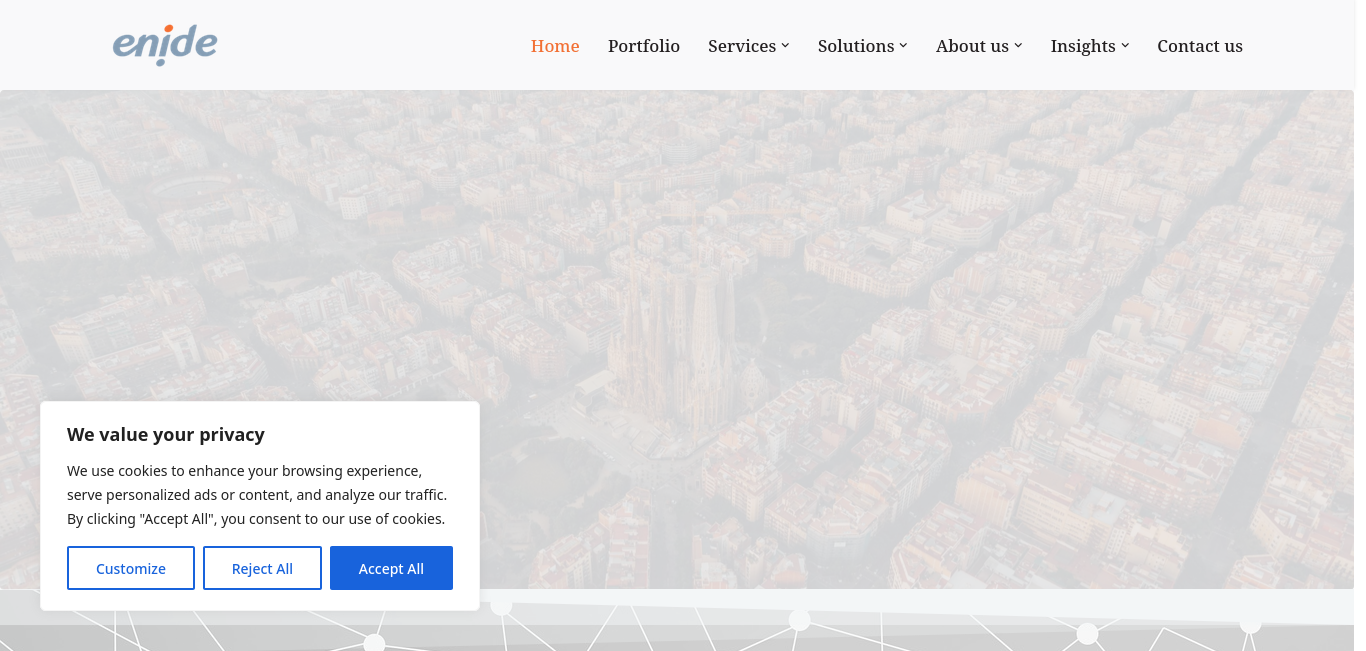Click Reject All cookies button
Screen dimensions: 1366x651
click(x=262, y=568)
